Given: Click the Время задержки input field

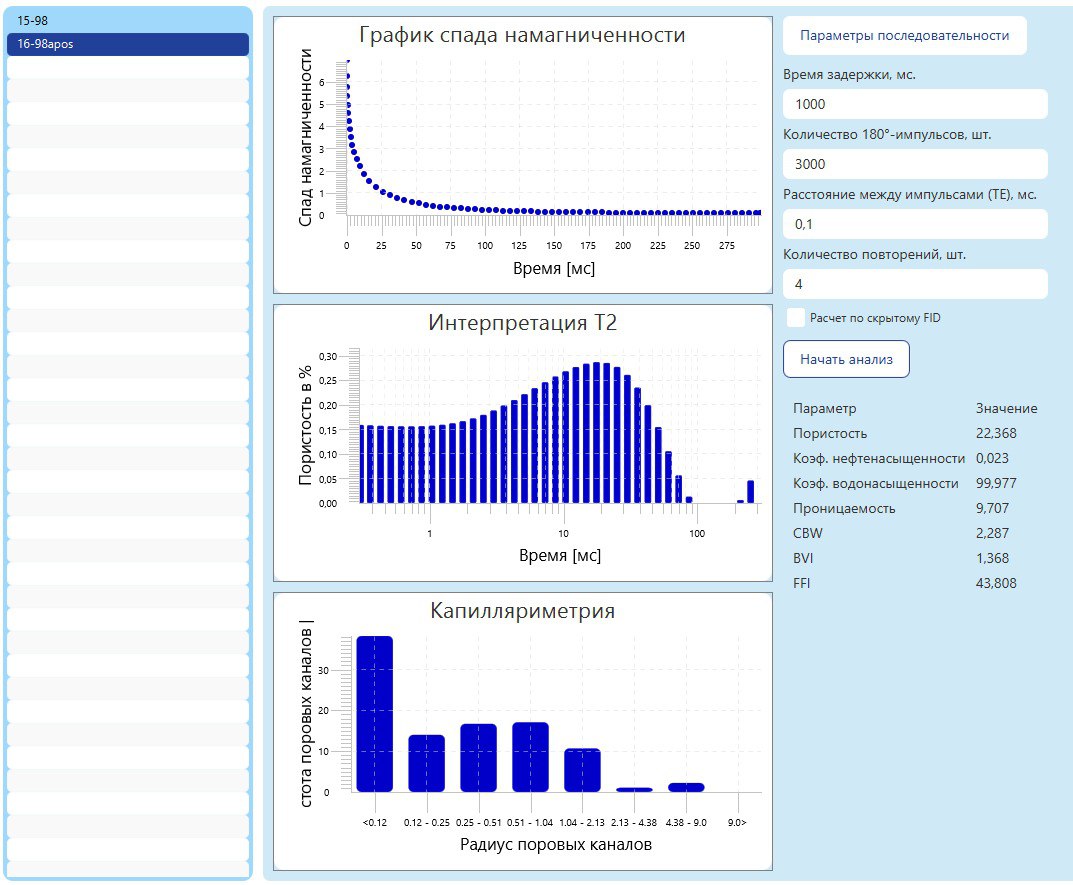Looking at the screenshot, I should point(915,104).
